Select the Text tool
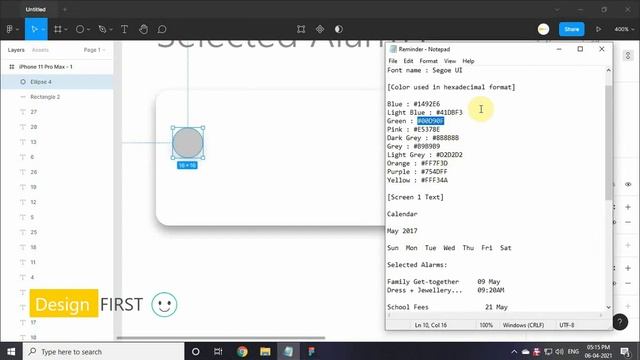 pos(124,29)
